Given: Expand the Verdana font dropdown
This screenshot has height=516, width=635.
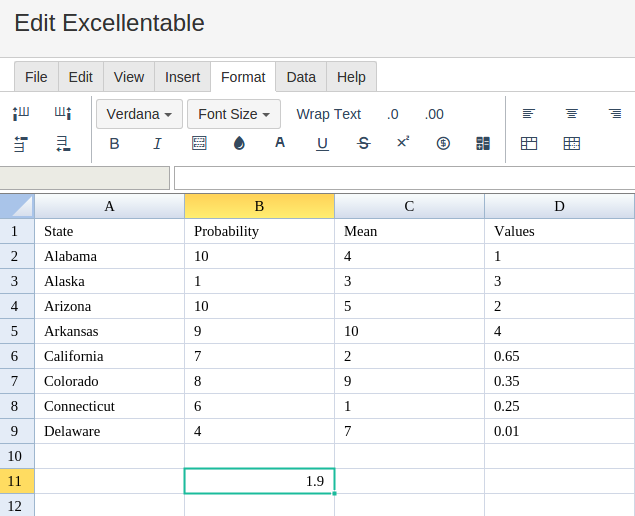Looking at the screenshot, I should (139, 114).
